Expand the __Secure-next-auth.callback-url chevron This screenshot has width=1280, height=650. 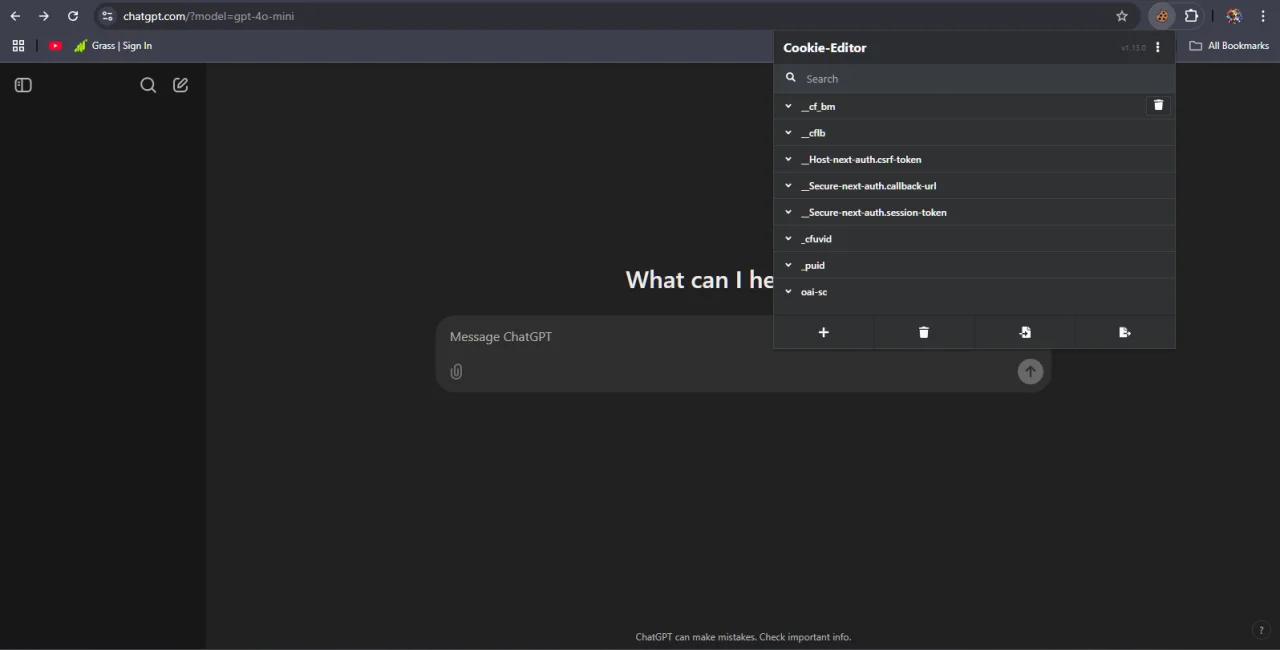[x=788, y=186]
